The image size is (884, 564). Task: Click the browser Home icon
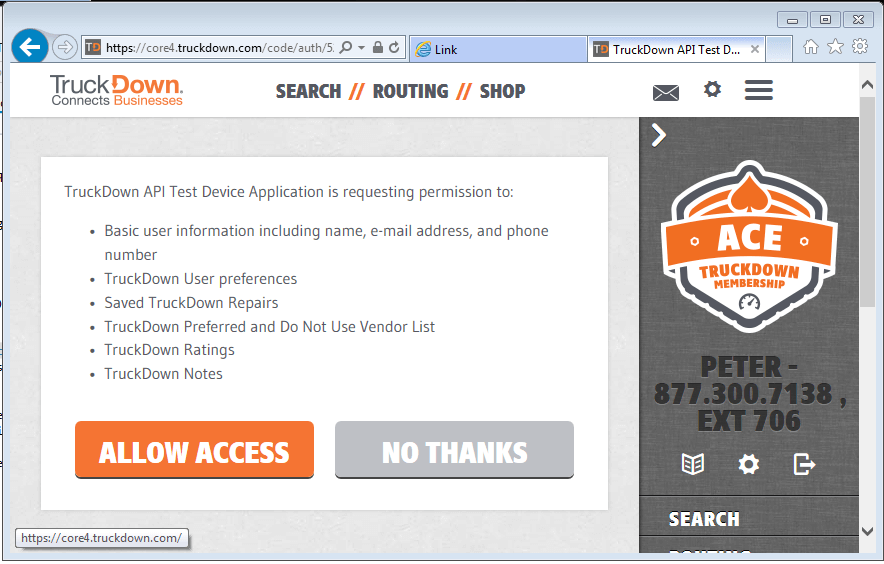(811, 47)
